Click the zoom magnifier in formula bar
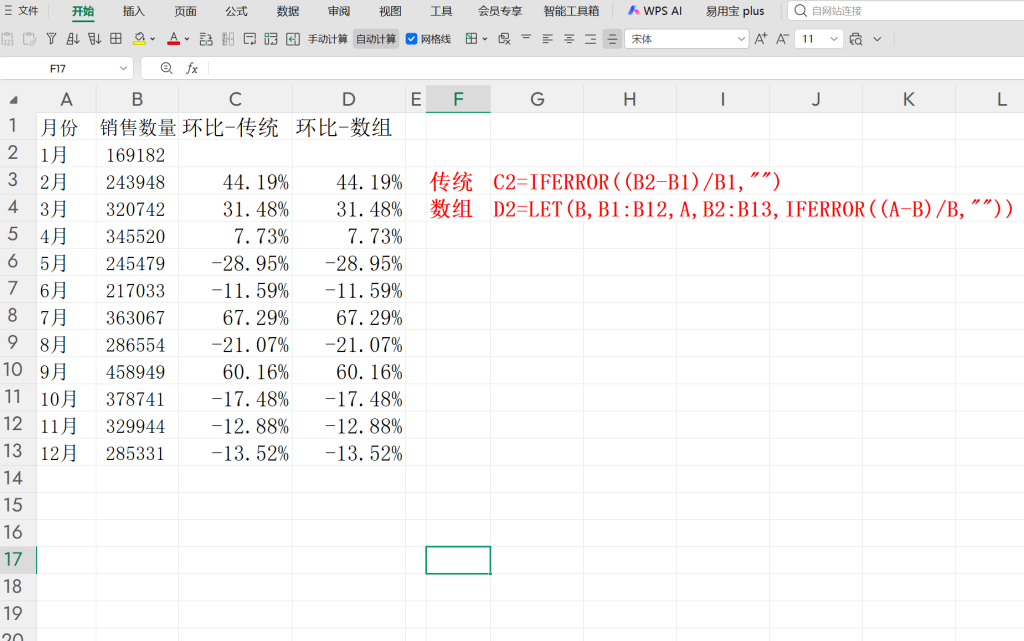1024x641 pixels. [167, 68]
